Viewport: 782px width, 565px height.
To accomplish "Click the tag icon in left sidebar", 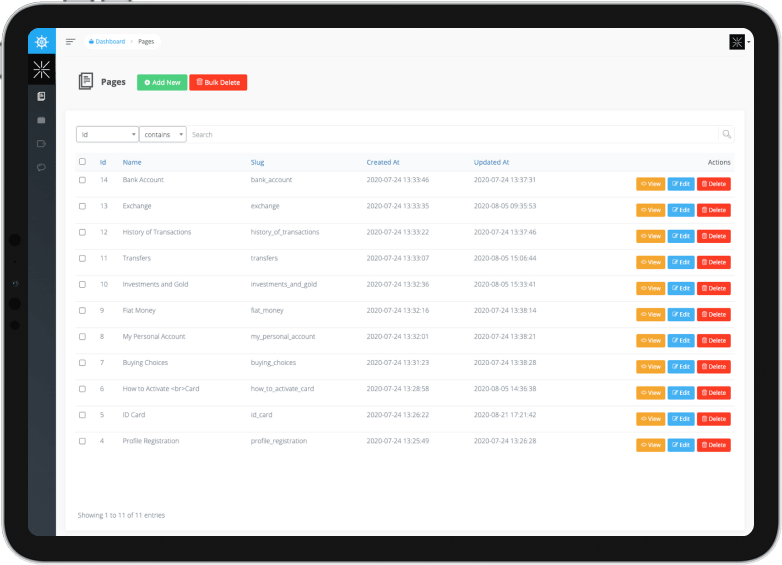I will (x=41, y=144).
